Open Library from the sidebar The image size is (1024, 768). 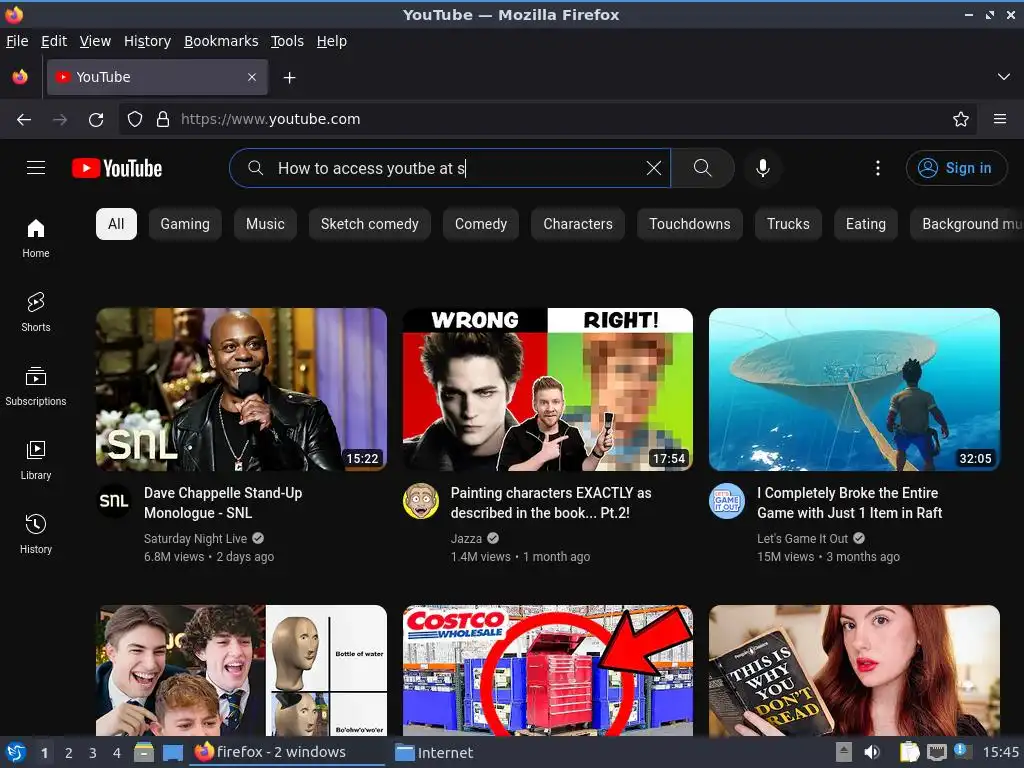[36, 460]
